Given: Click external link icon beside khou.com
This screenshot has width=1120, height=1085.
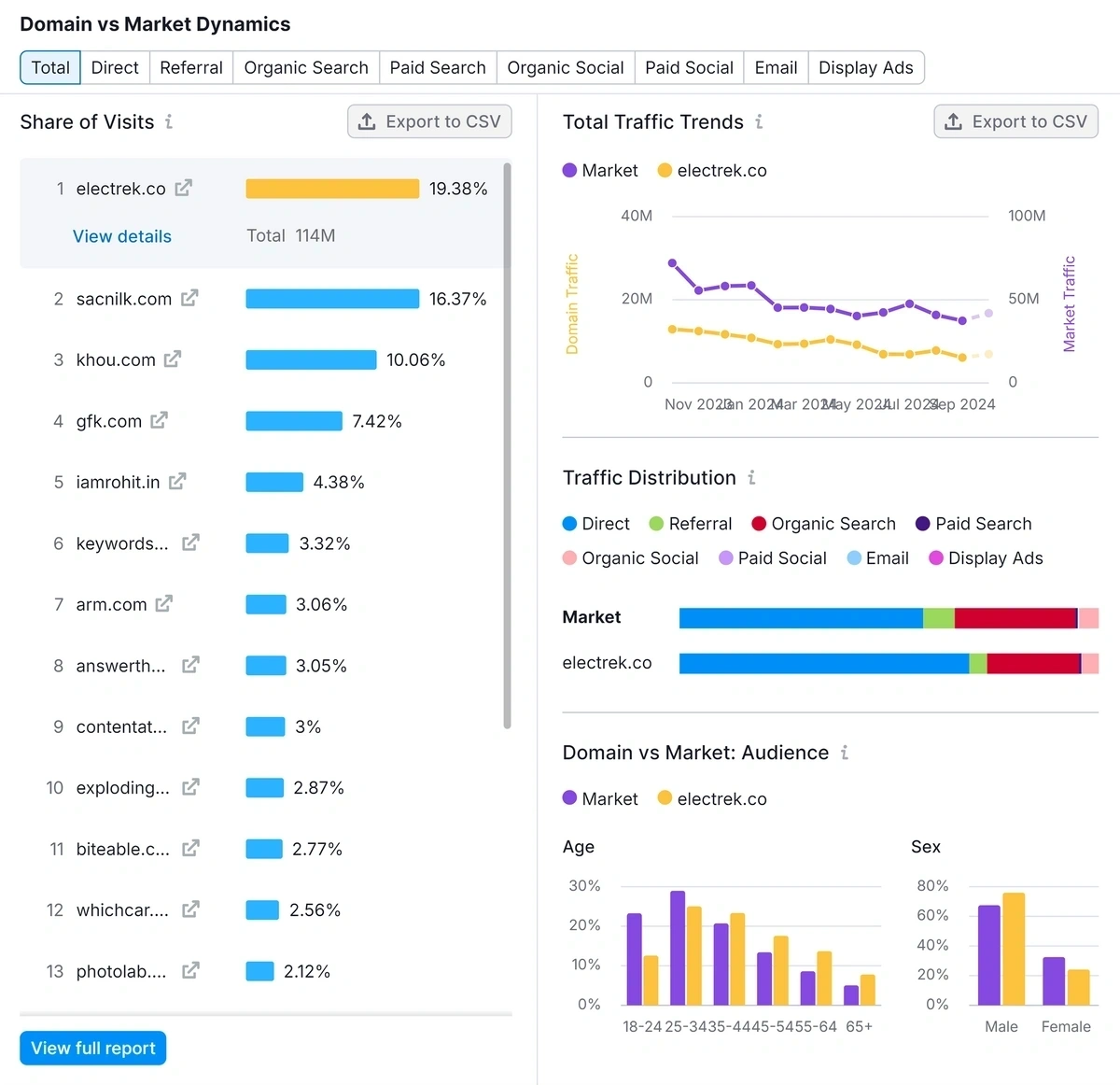Looking at the screenshot, I should [173, 359].
